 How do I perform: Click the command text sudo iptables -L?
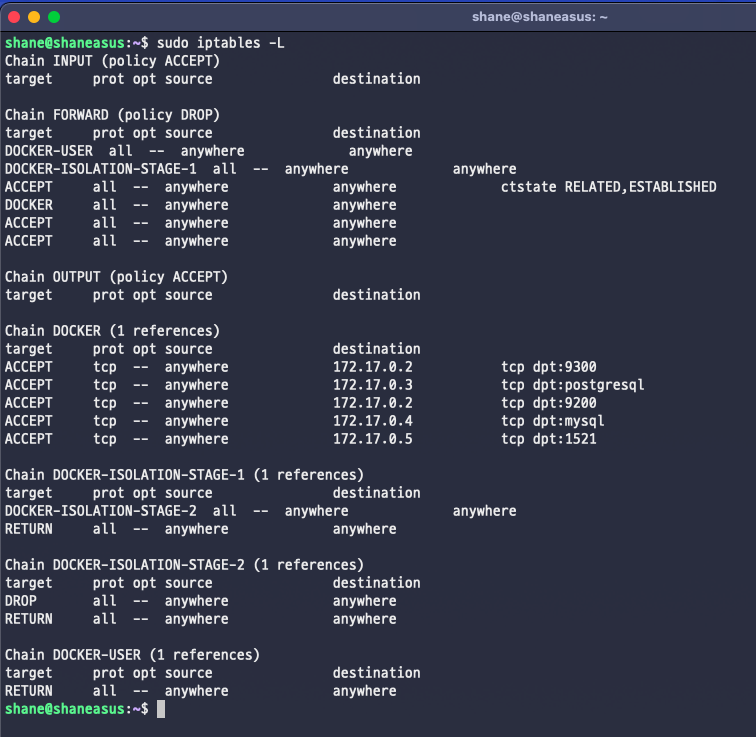tap(221, 43)
